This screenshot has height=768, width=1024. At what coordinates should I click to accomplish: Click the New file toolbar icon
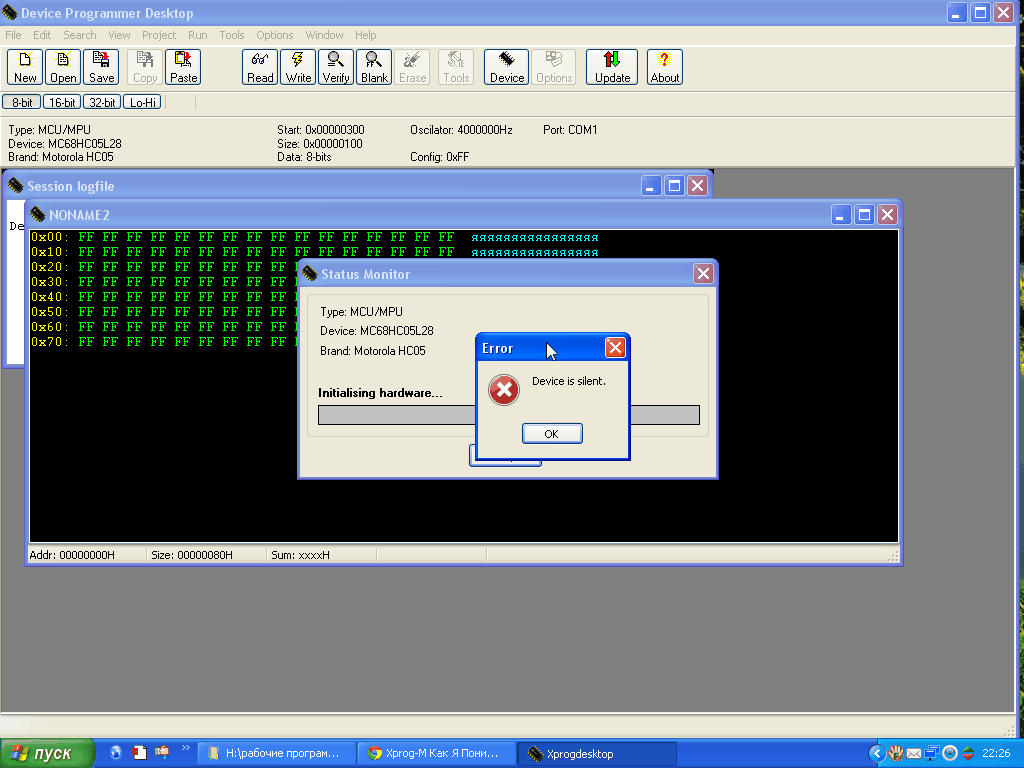(x=25, y=67)
